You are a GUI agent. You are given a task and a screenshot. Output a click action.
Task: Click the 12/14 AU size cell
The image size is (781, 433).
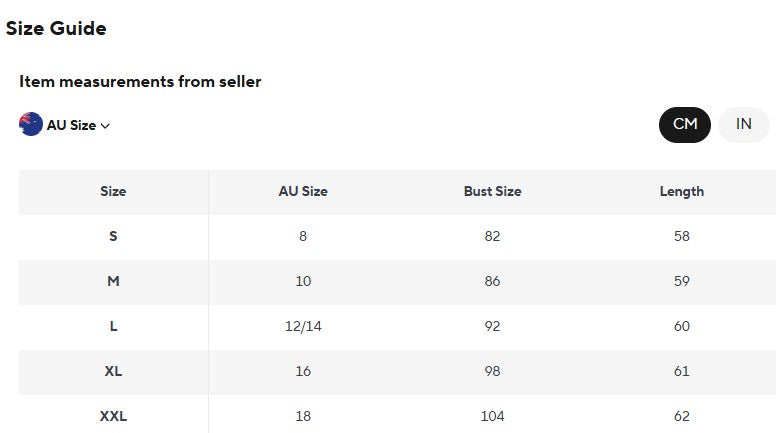303,326
